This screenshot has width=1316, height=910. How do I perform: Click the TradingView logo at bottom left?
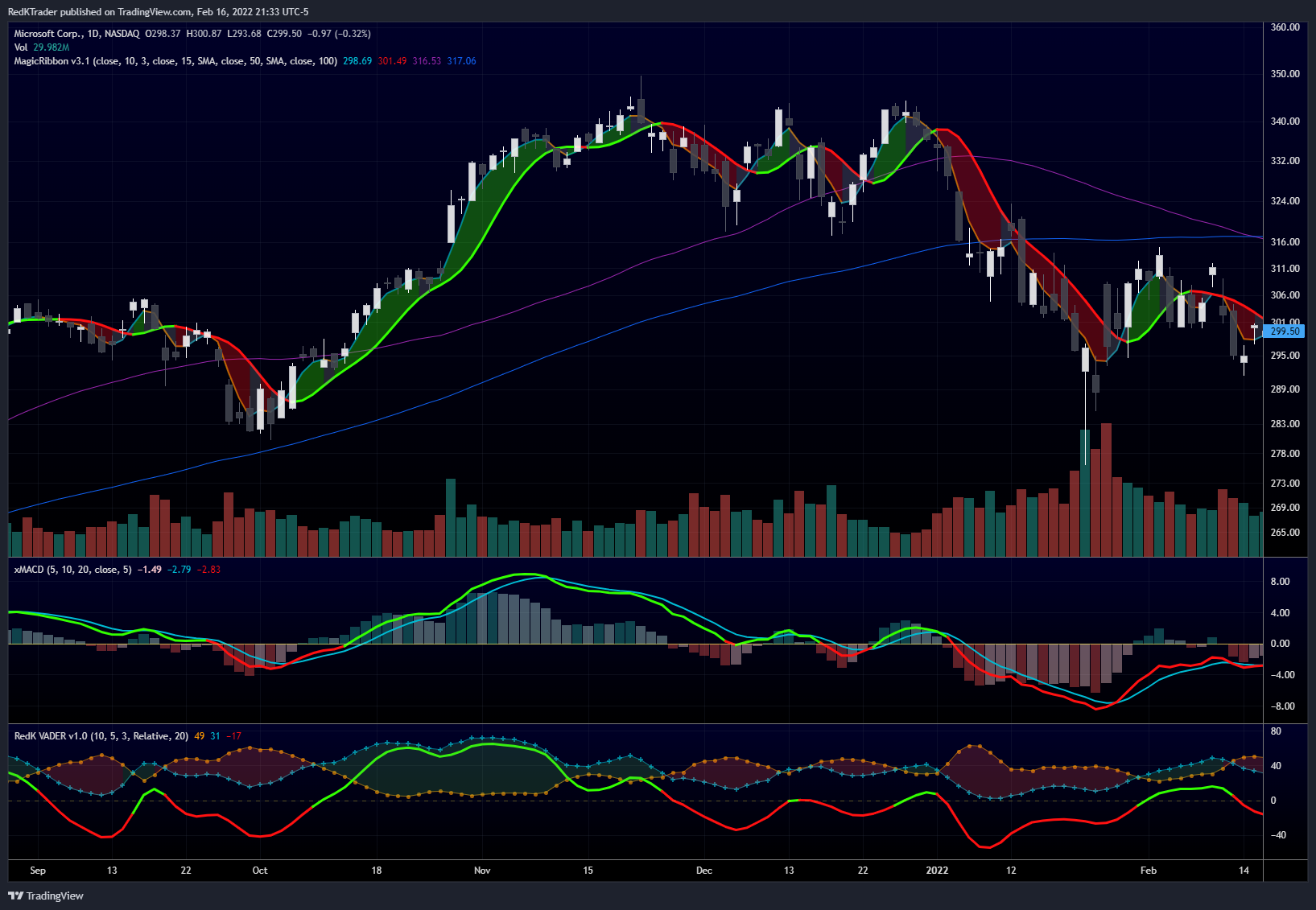[46, 896]
